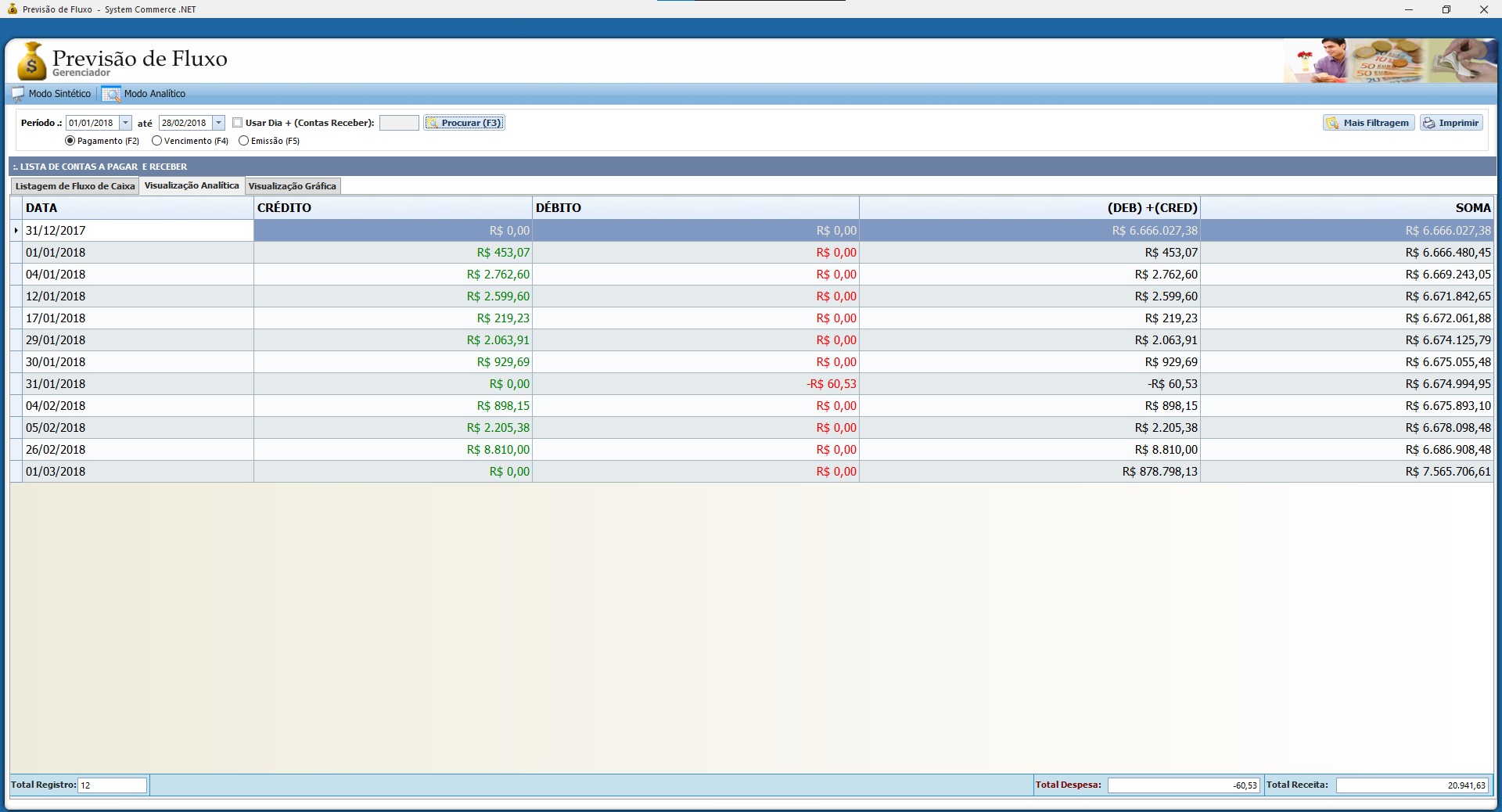
Task: Click the magnifier icon on Procurar
Action: click(433, 123)
